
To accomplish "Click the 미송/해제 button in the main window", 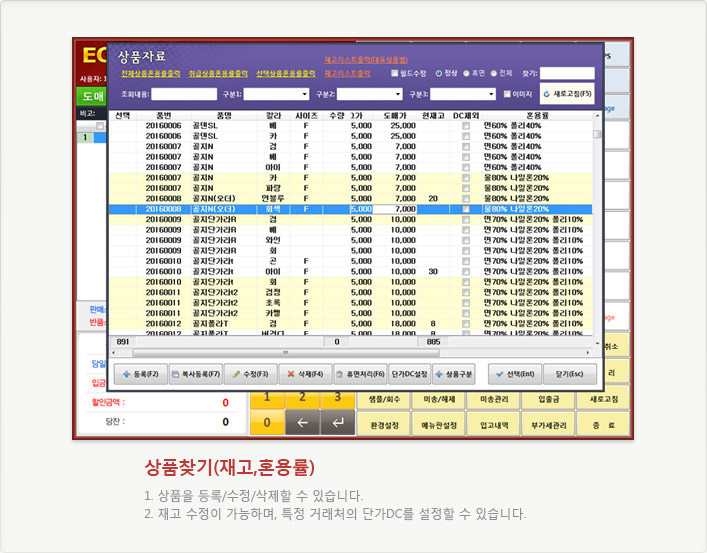I will (439, 399).
